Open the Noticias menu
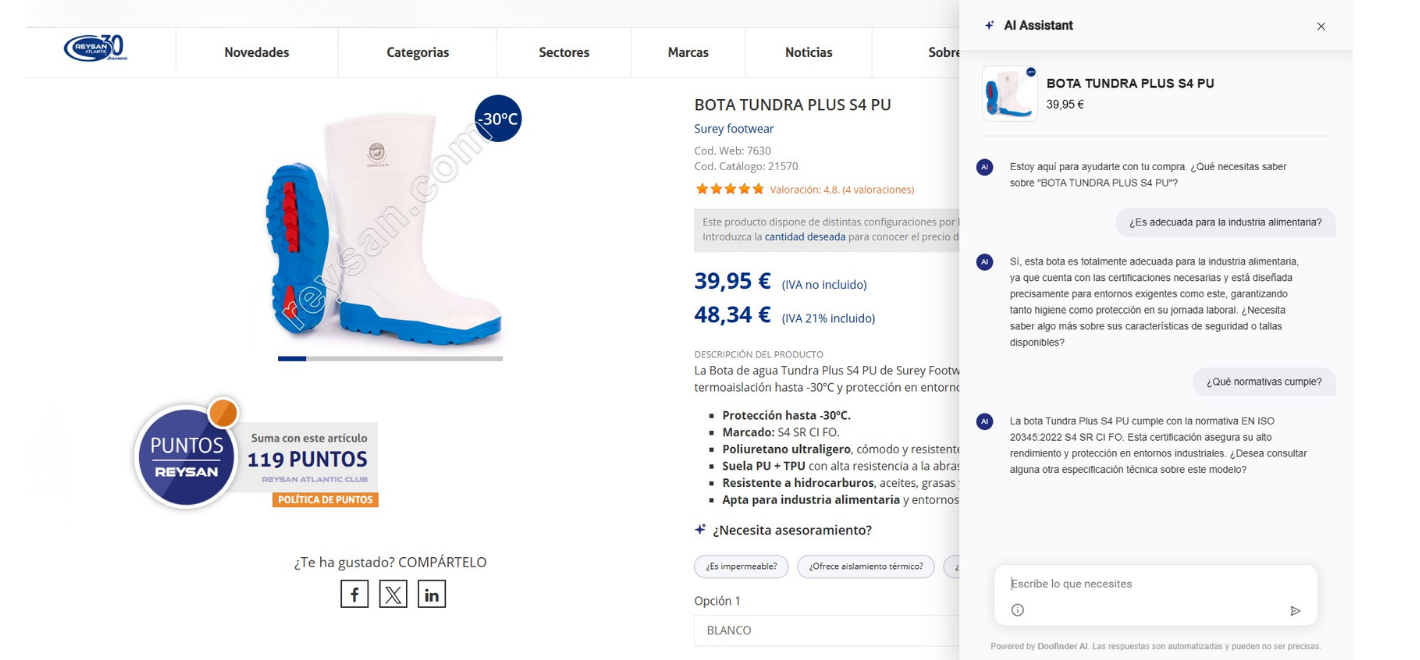This screenshot has height=660, width=1420. click(x=809, y=52)
